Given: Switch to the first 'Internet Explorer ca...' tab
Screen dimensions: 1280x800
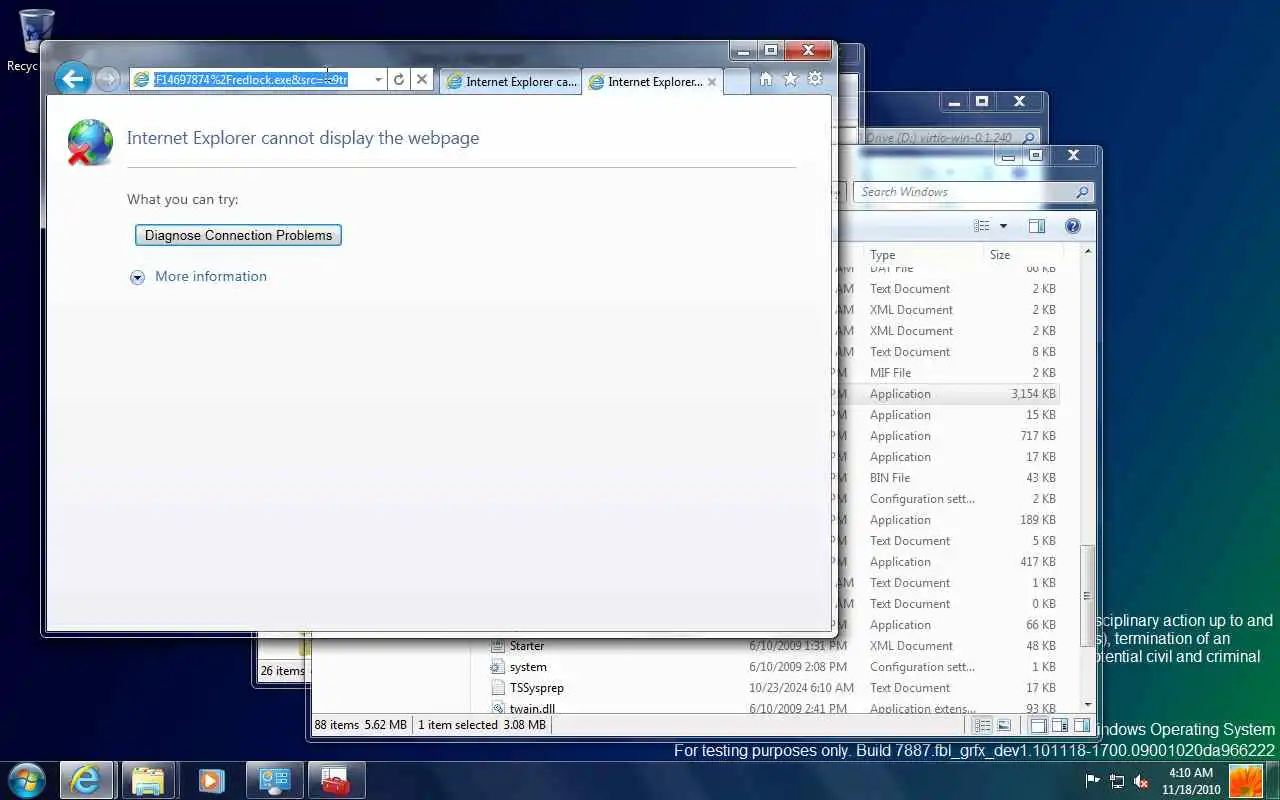Looking at the screenshot, I should (511, 82).
